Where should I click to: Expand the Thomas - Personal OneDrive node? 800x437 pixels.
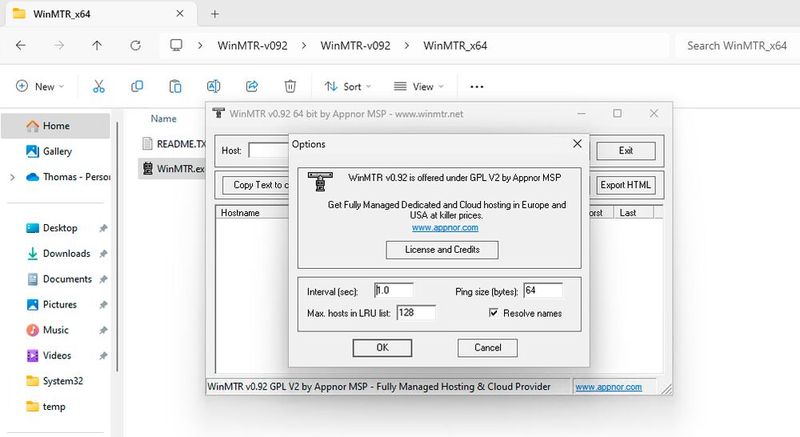[x=13, y=177]
